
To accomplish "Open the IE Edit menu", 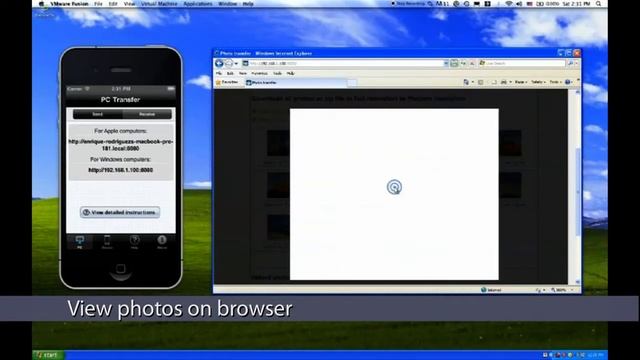I will click(230, 73).
